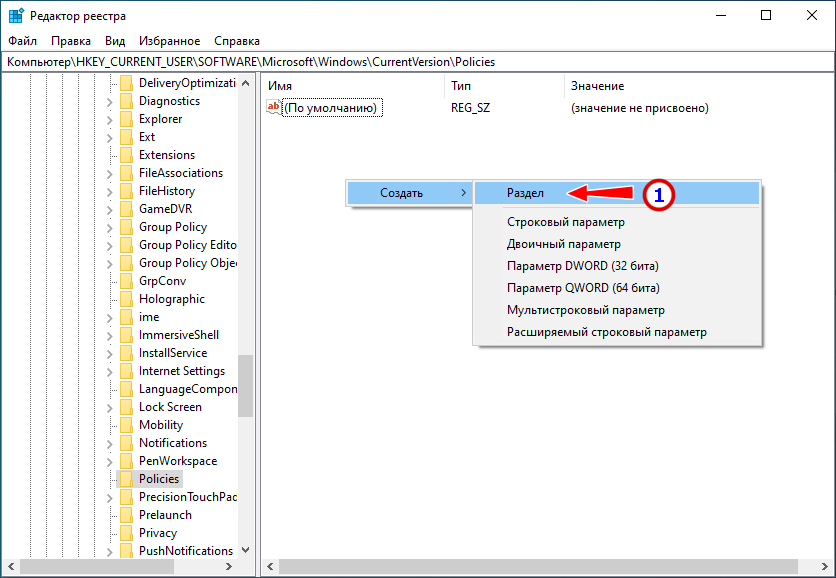
Task: Expand the Explorer key
Action: tap(109, 120)
